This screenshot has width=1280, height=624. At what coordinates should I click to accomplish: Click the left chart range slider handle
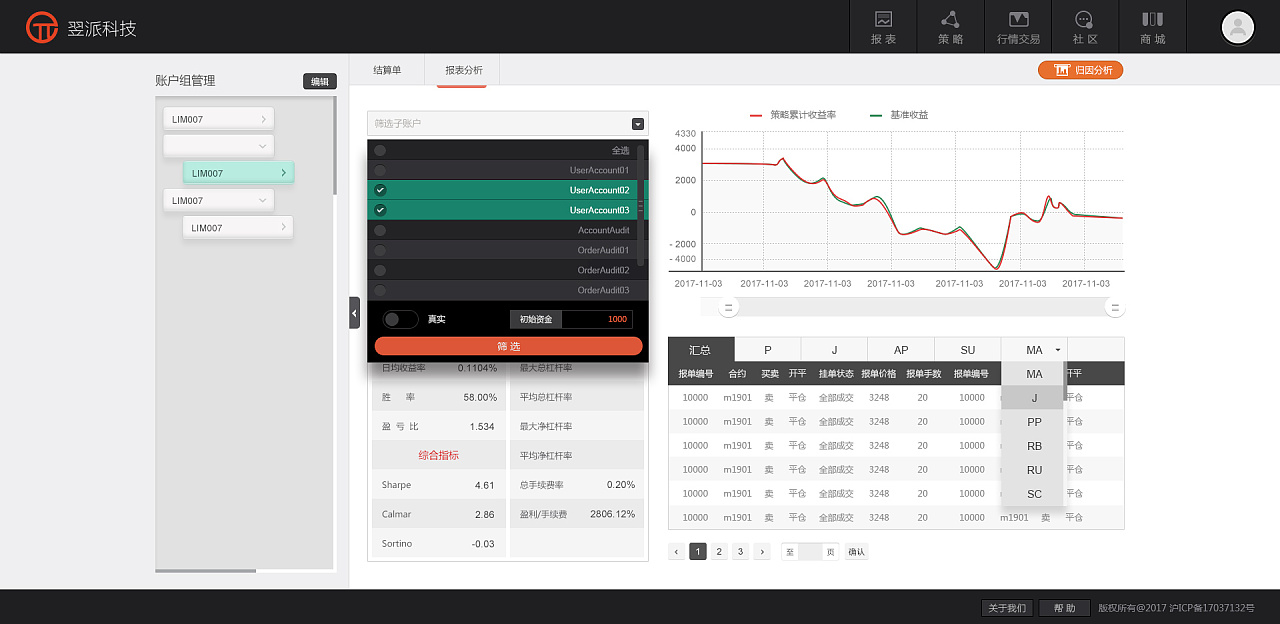coord(729,307)
